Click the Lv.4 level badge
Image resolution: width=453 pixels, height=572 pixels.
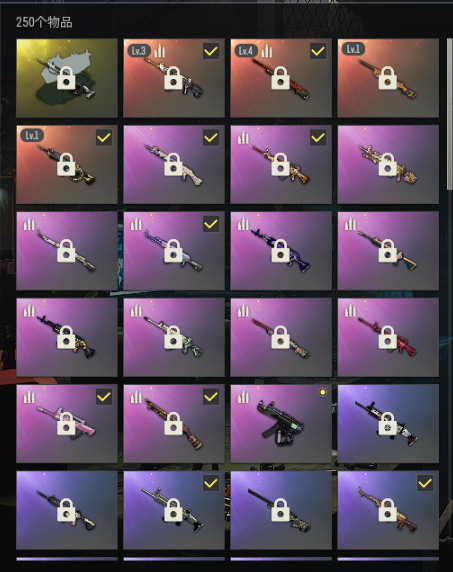click(246, 50)
